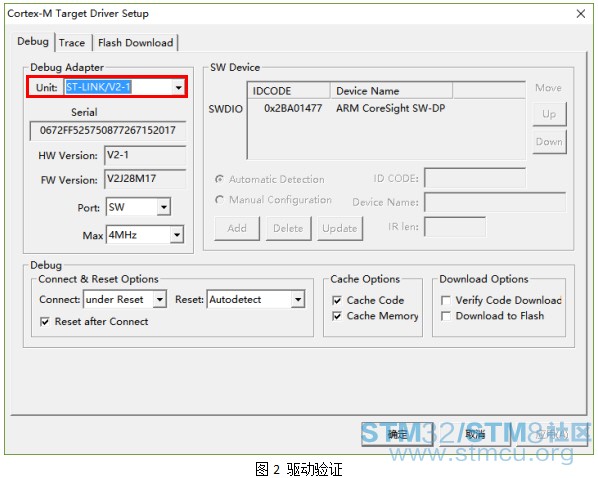Click the HW Version field
This screenshot has height=478, width=598.
pos(145,155)
